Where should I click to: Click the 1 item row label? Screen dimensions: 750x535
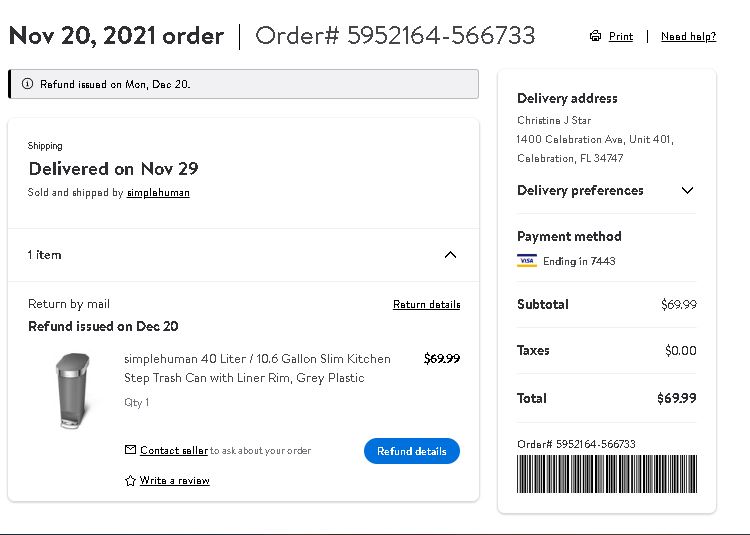44,255
